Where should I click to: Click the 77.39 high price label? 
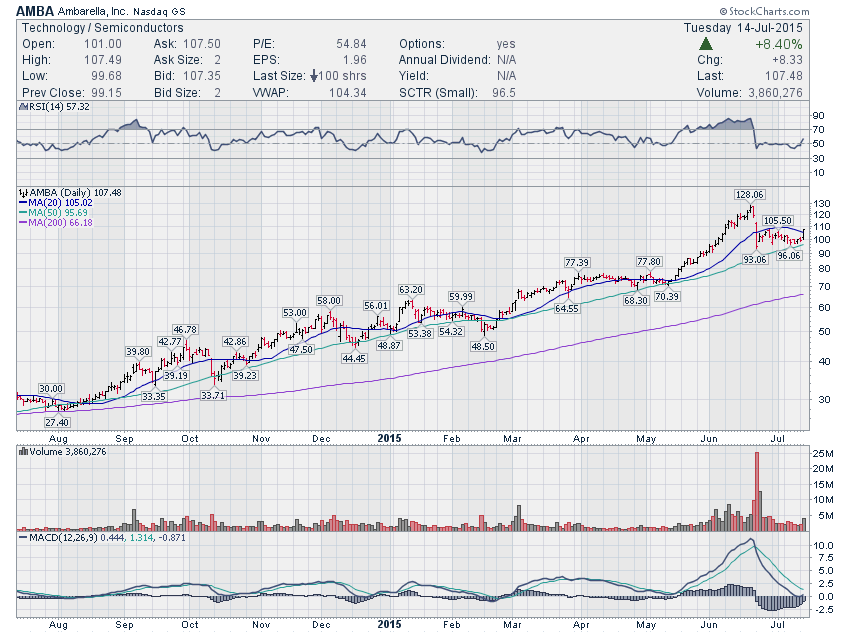tap(577, 262)
